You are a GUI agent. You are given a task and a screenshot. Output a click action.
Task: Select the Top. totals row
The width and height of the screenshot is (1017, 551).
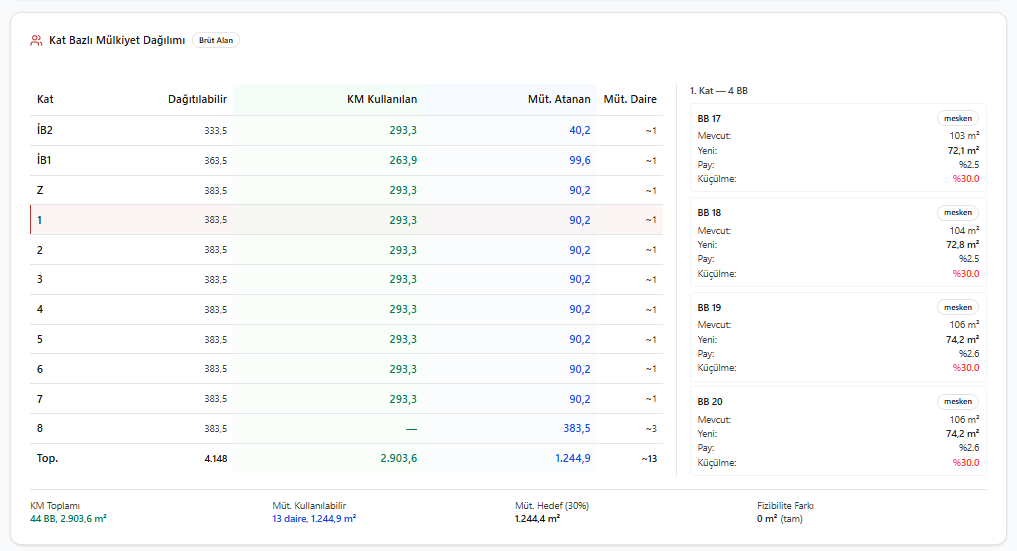[x=346, y=458]
